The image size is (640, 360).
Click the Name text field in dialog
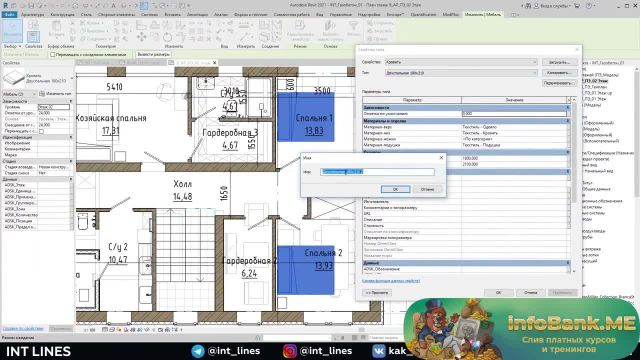pyautogui.click(x=377, y=172)
